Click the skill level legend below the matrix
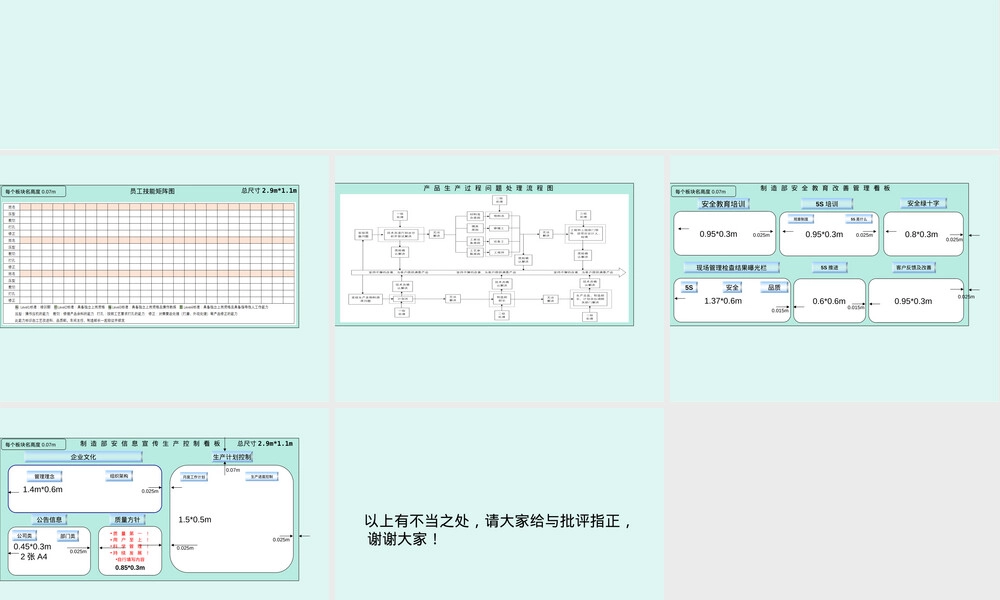This screenshot has height=600, width=1000. coord(142,313)
